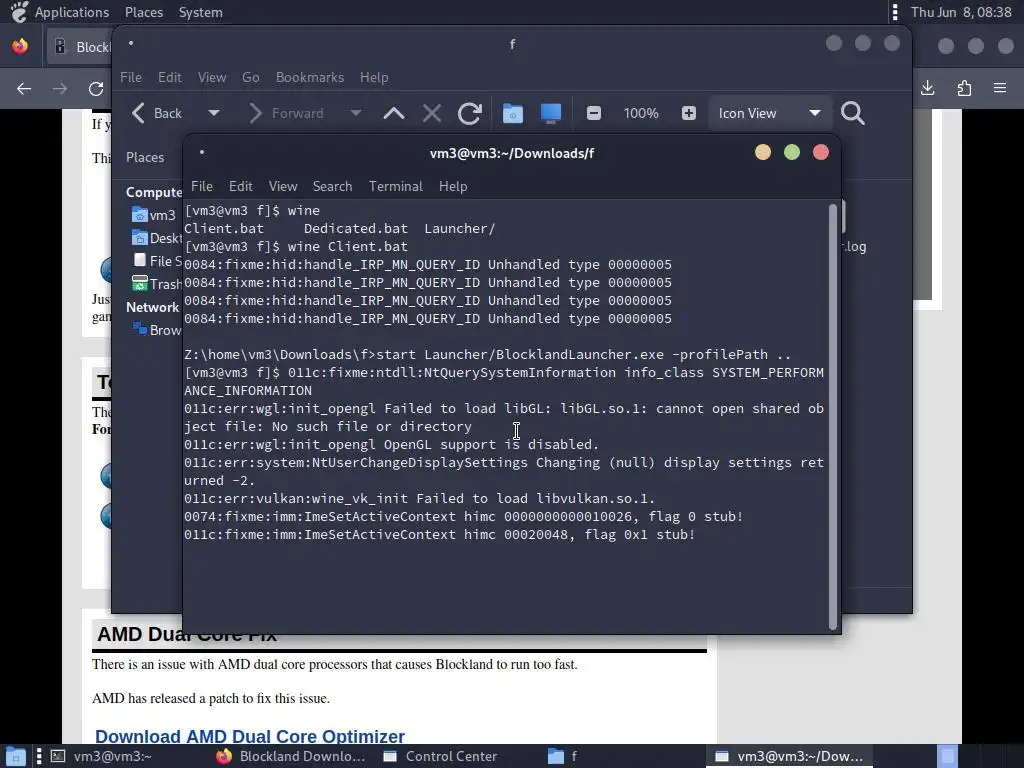Follow the Download AMD Dual Core Optimizer link
Viewport: 1024px width, 768px height.
click(x=250, y=736)
